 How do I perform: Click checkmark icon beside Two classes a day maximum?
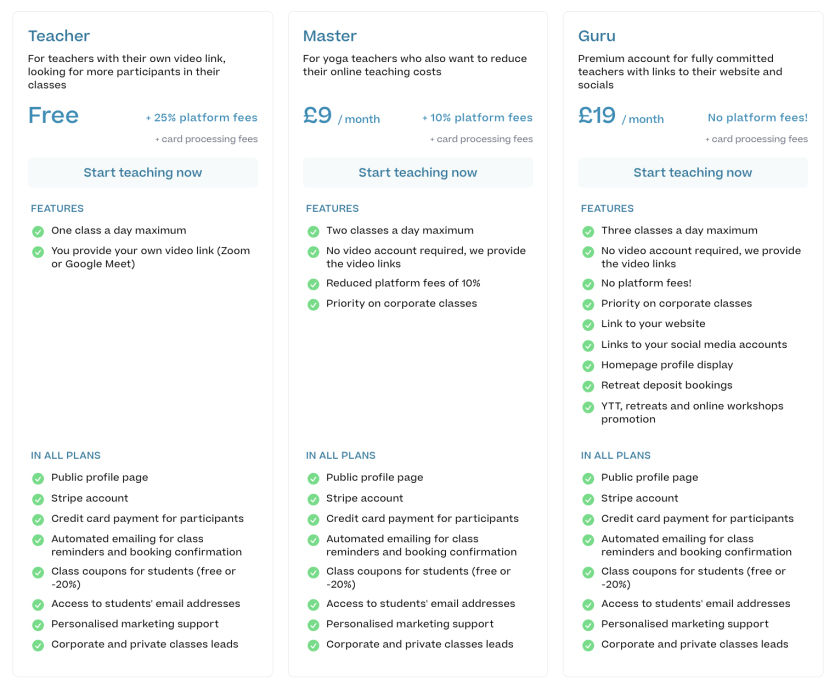[x=313, y=231]
